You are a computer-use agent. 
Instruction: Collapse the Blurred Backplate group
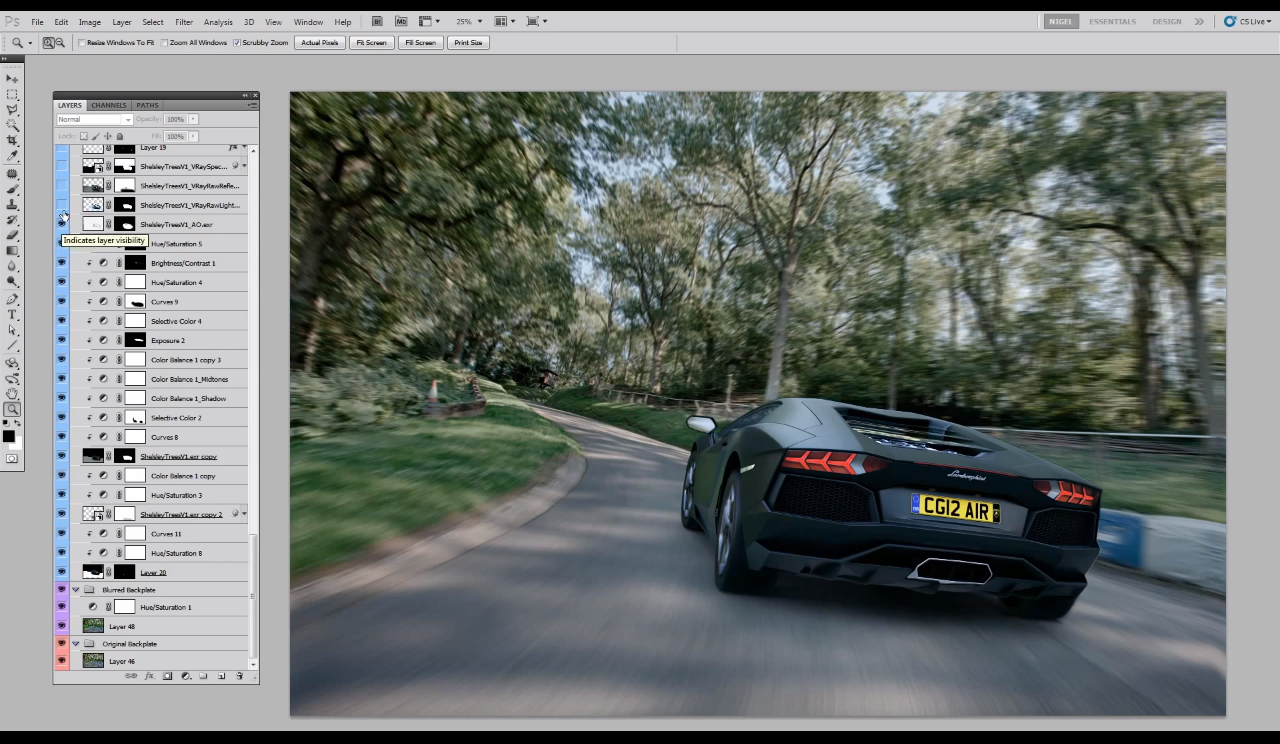point(76,590)
